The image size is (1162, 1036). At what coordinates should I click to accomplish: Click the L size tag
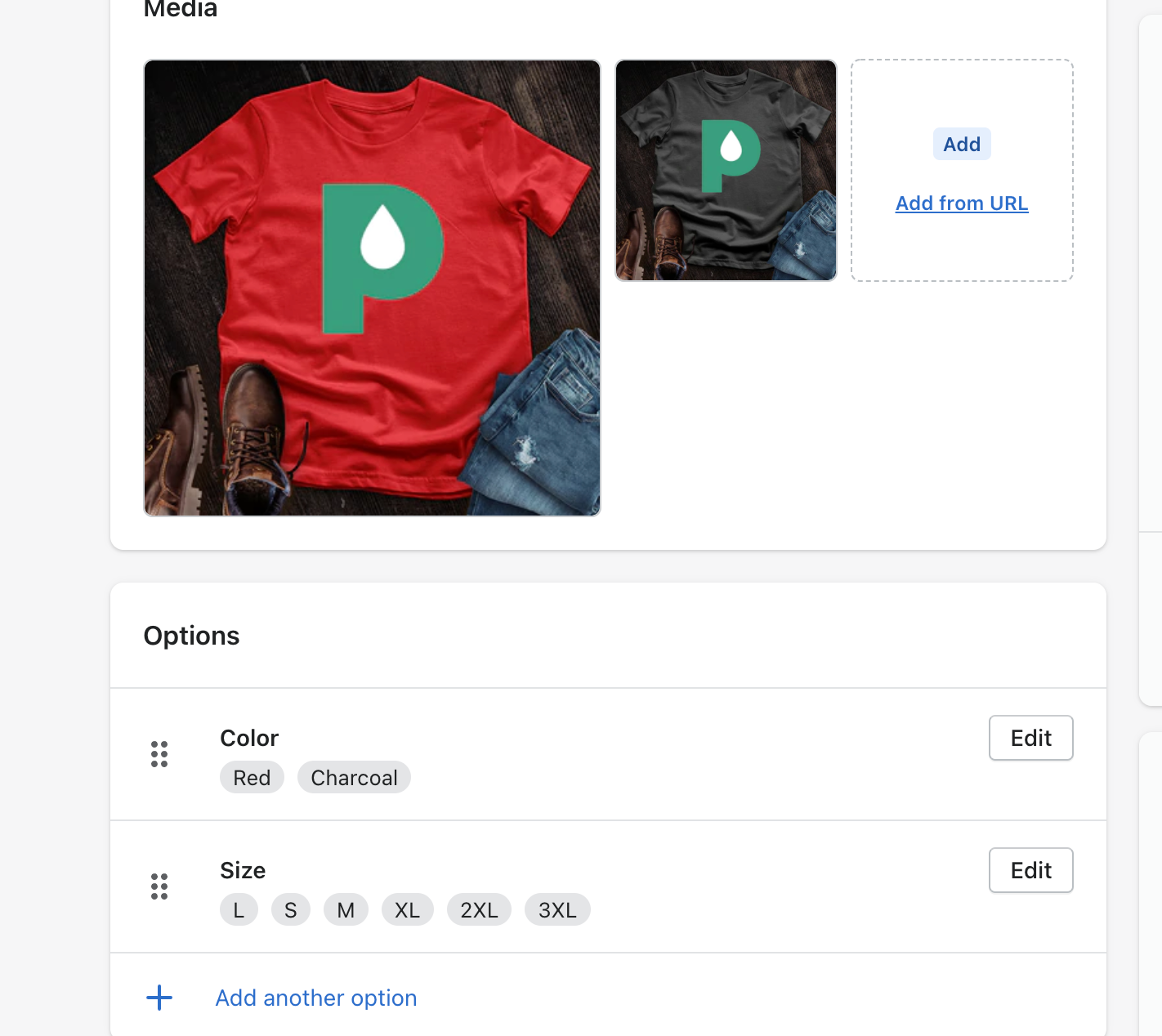(x=239, y=910)
